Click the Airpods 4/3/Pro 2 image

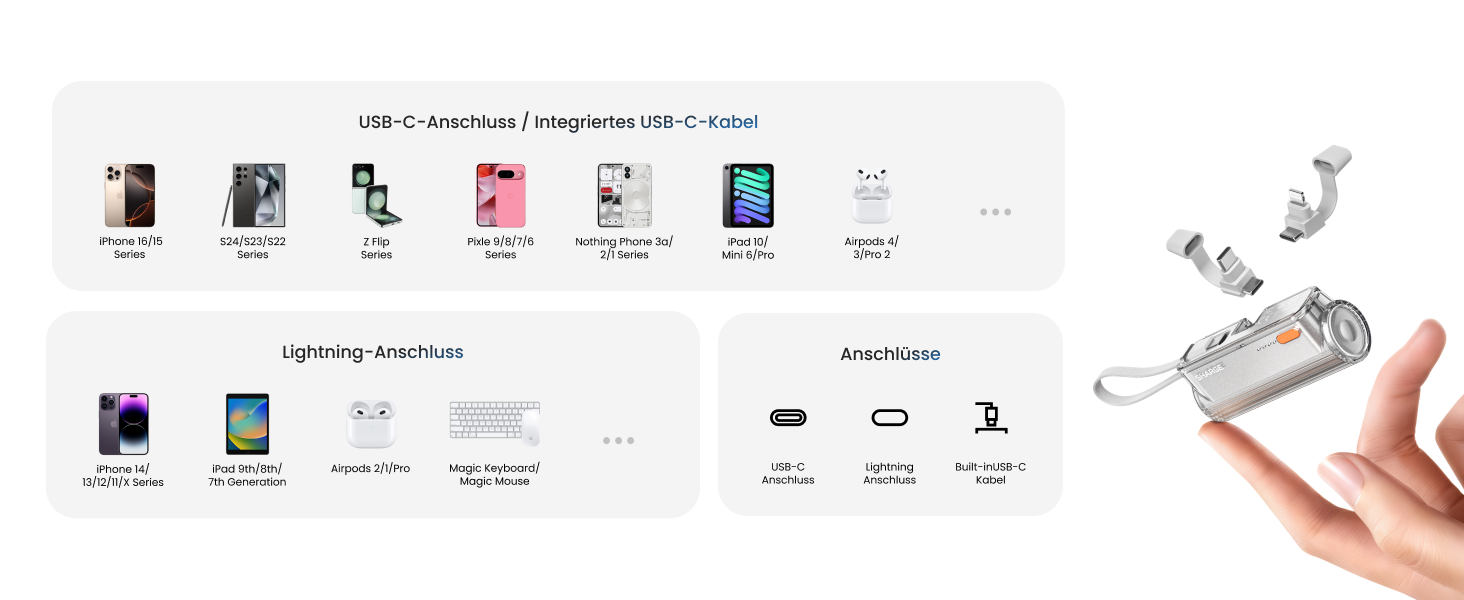pyautogui.click(x=871, y=196)
